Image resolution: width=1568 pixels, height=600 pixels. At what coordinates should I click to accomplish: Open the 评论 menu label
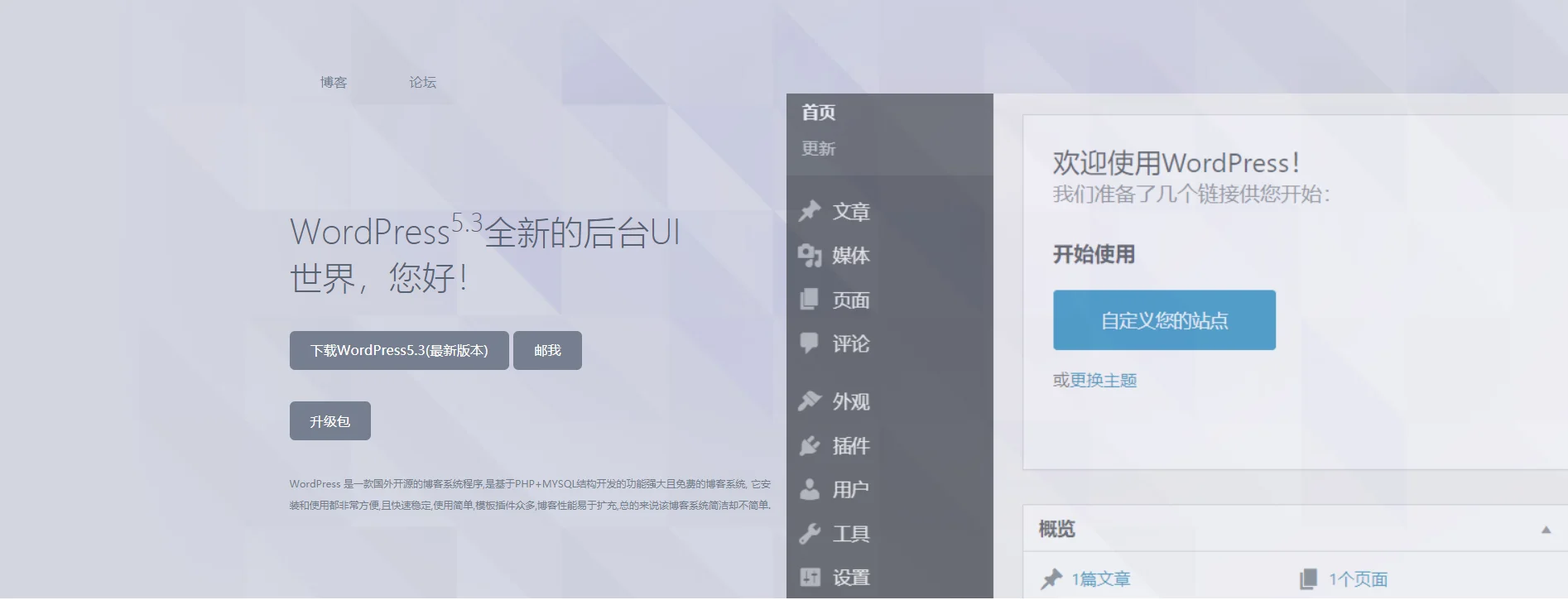pyautogui.click(x=851, y=344)
